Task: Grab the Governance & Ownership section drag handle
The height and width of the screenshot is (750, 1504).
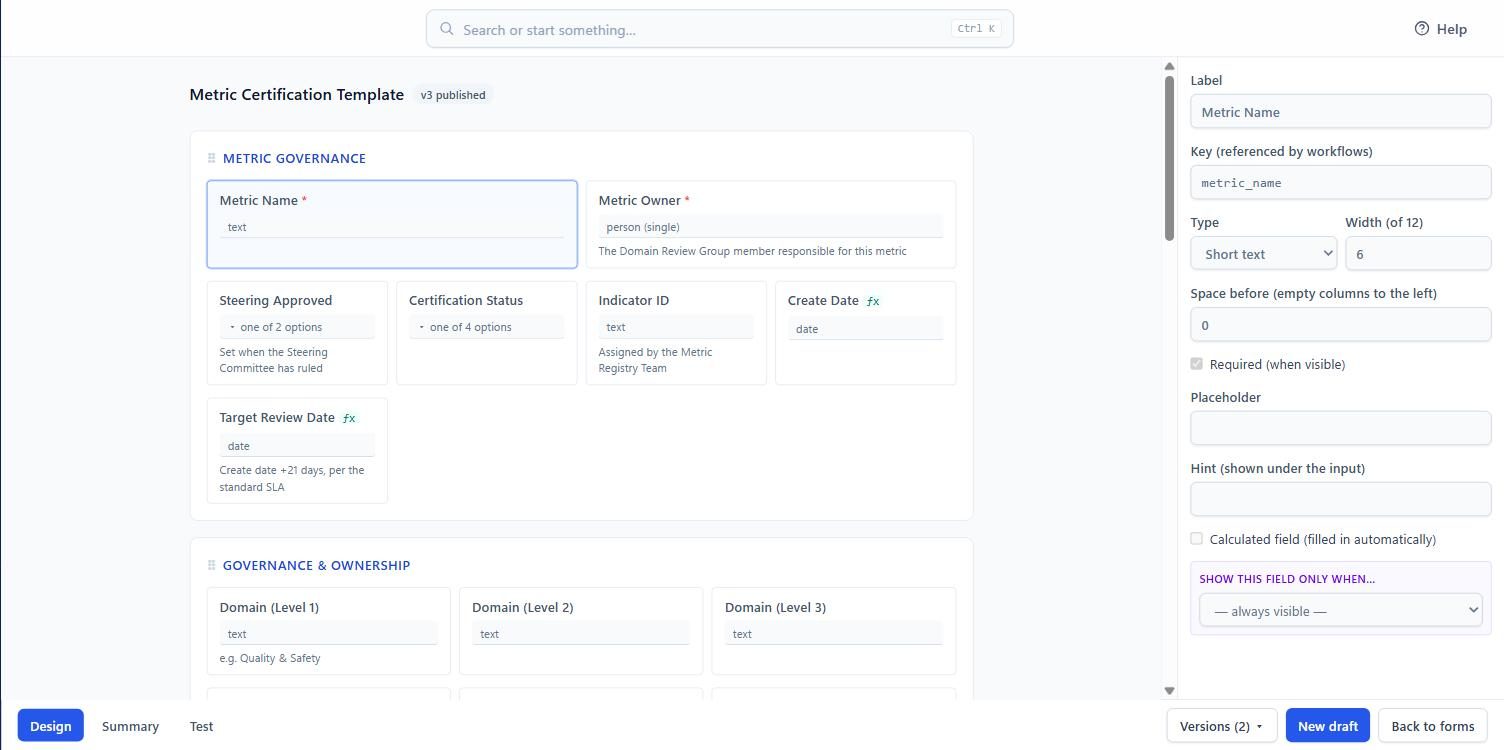Action: point(211,565)
